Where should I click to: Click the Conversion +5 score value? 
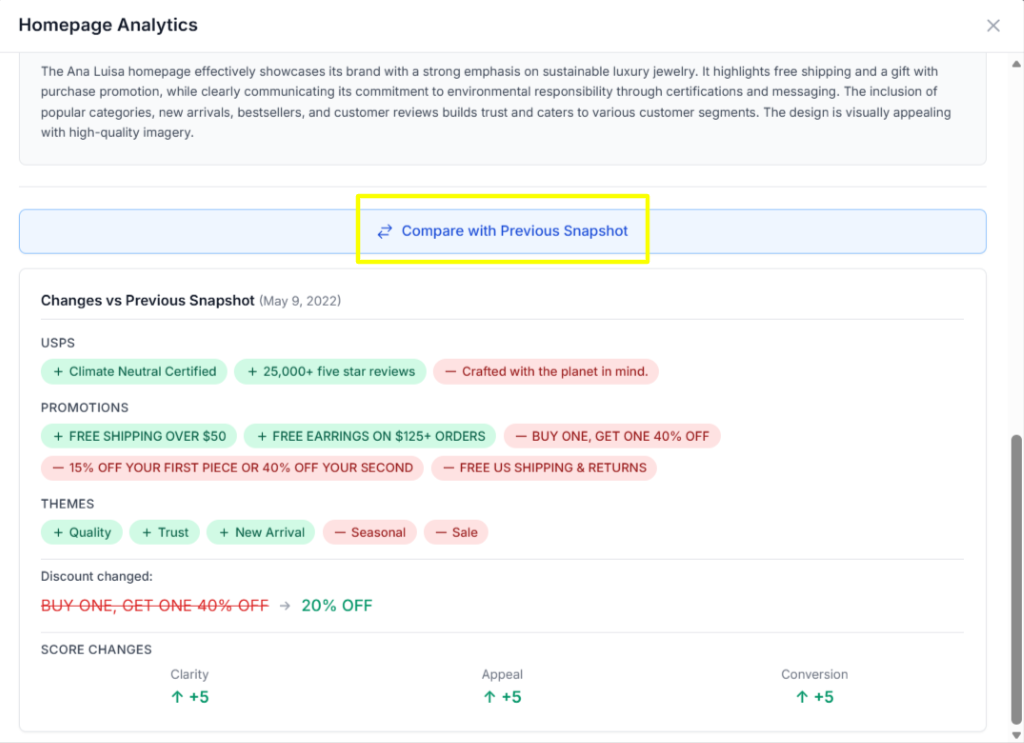pyautogui.click(x=814, y=697)
